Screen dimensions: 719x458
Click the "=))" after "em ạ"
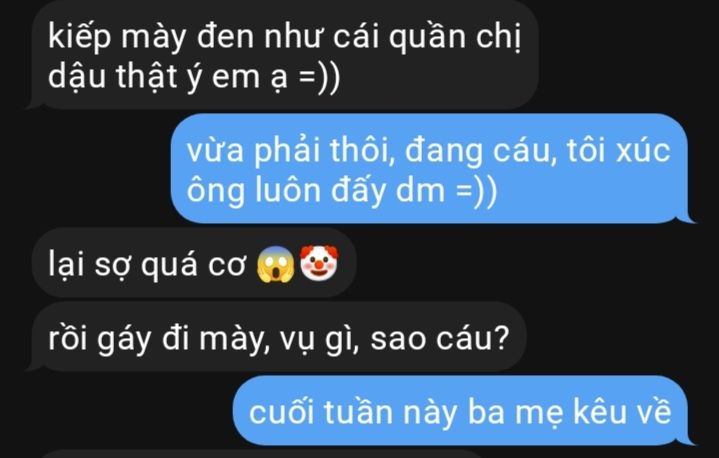point(320,76)
